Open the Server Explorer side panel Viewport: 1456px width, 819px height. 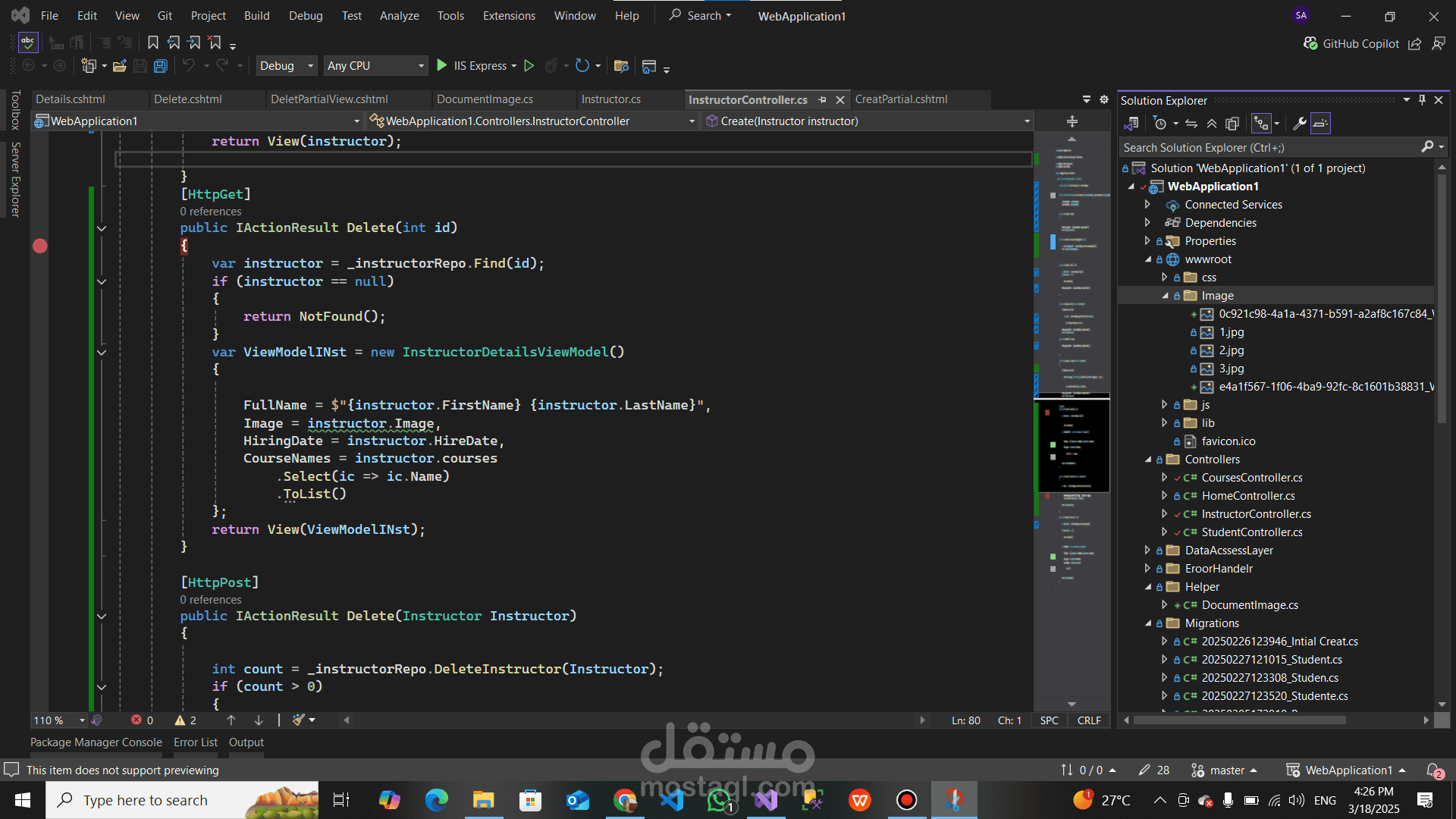(15, 180)
